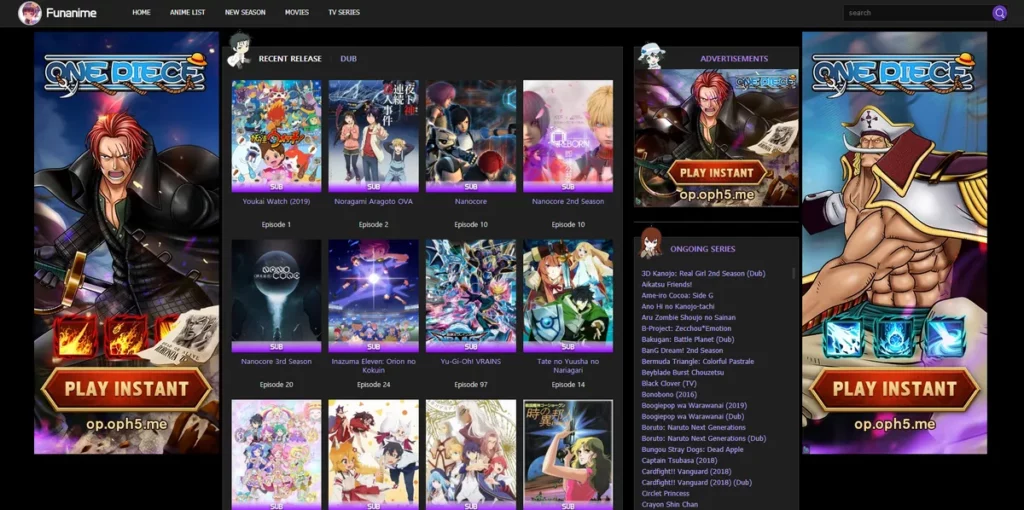Screen dimensions: 1024x510
Task: Open the TV SERIES menu item
Action: (344, 12)
